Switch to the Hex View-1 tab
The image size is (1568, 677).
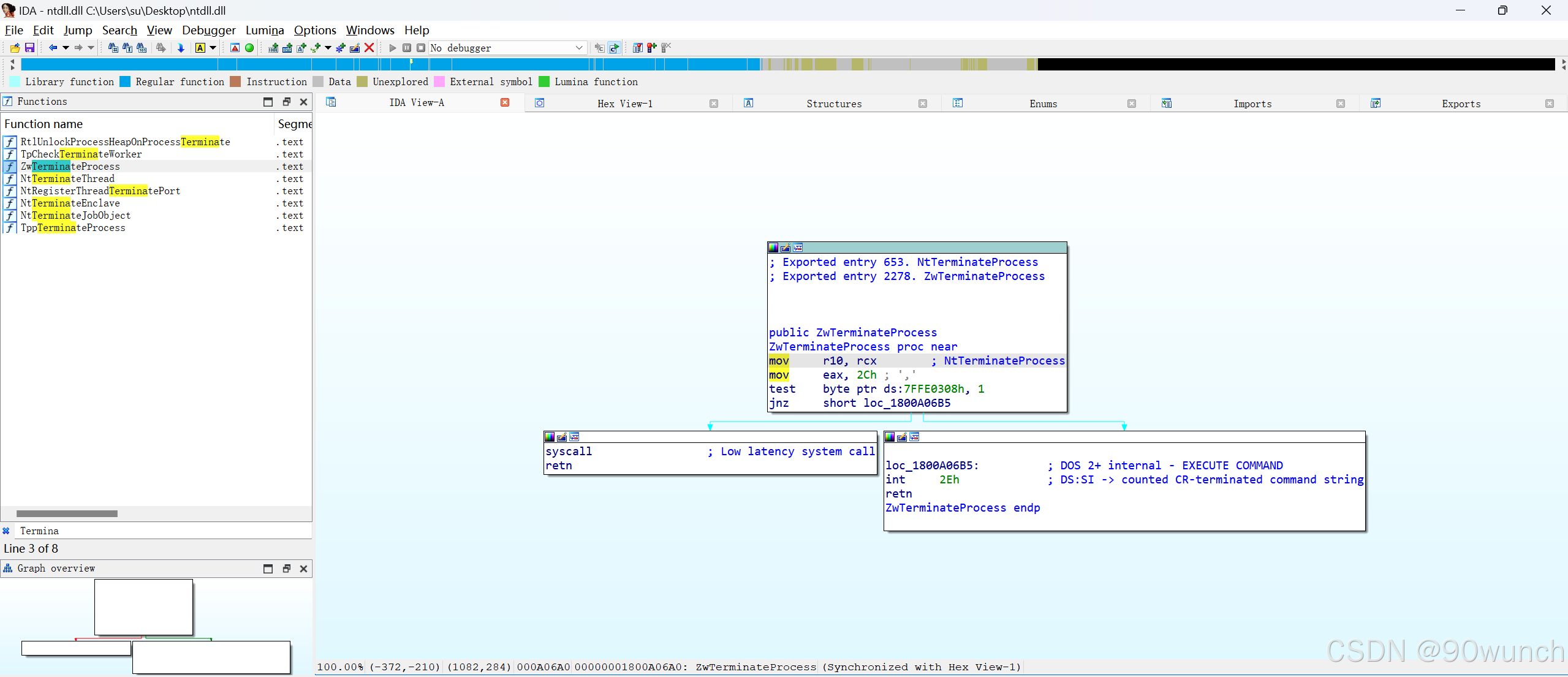pyautogui.click(x=625, y=104)
